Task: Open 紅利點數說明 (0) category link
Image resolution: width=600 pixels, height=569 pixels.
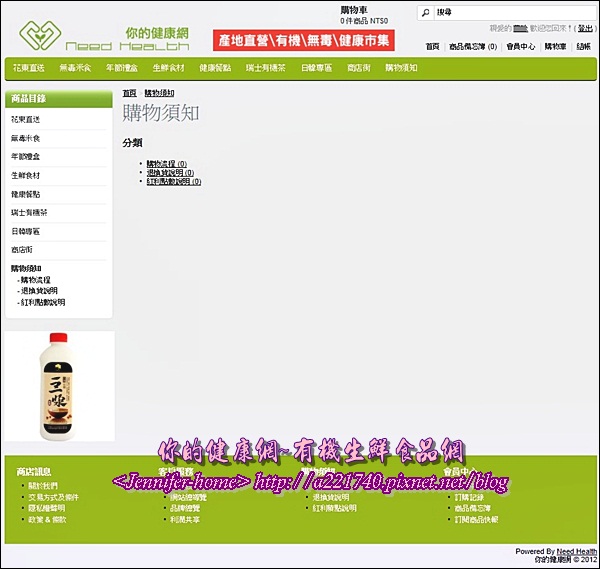Action: point(174,181)
